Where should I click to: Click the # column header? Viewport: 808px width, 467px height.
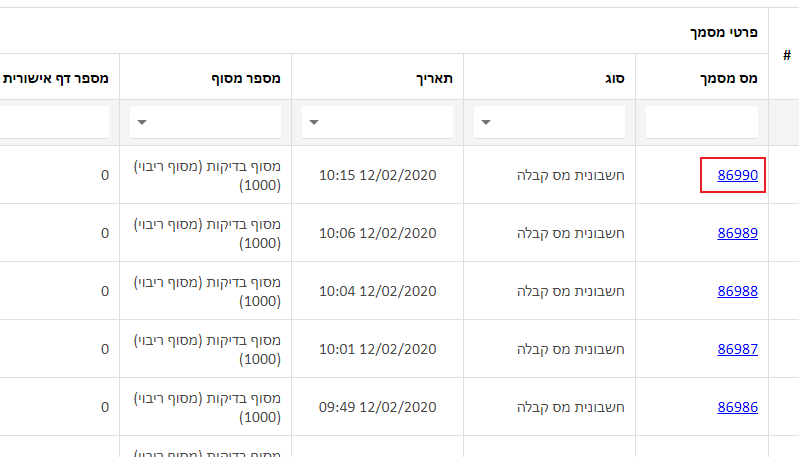tap(786, 55)
